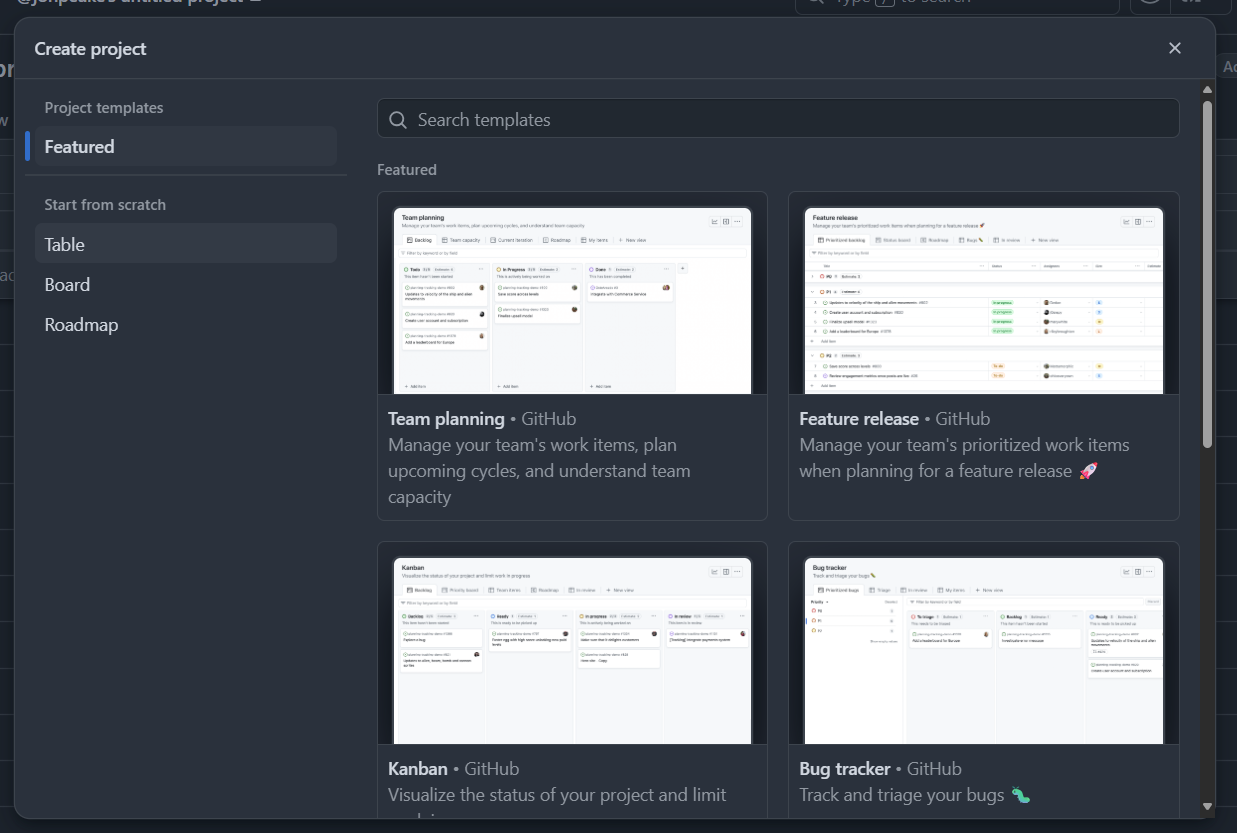Choose Roadmap under Start from scratch
This screenshot has height=833, width=1237.
click(x=186, y=325)
